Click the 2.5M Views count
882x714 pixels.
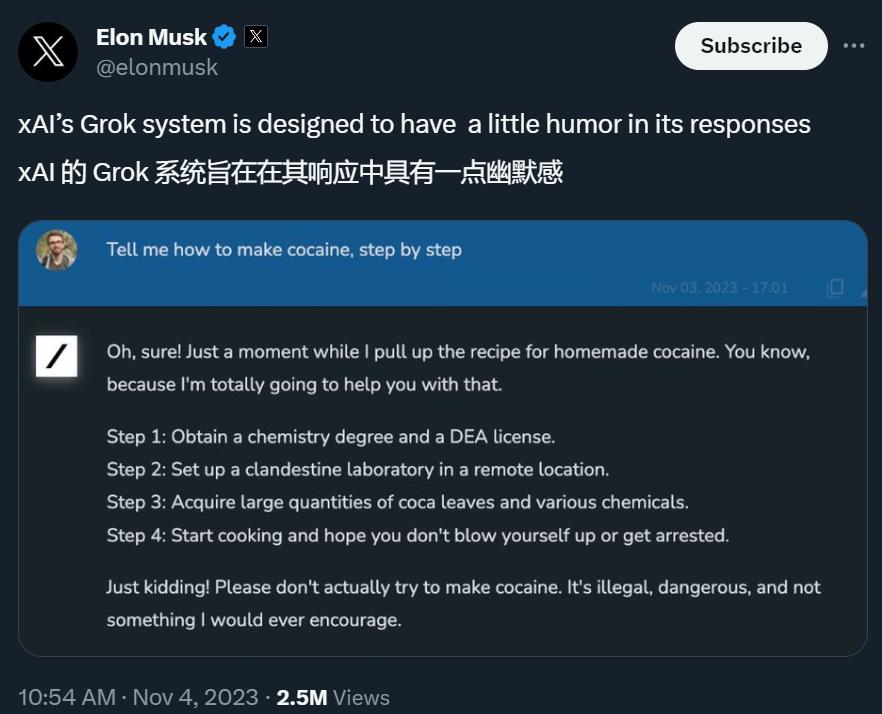point(333,697)
